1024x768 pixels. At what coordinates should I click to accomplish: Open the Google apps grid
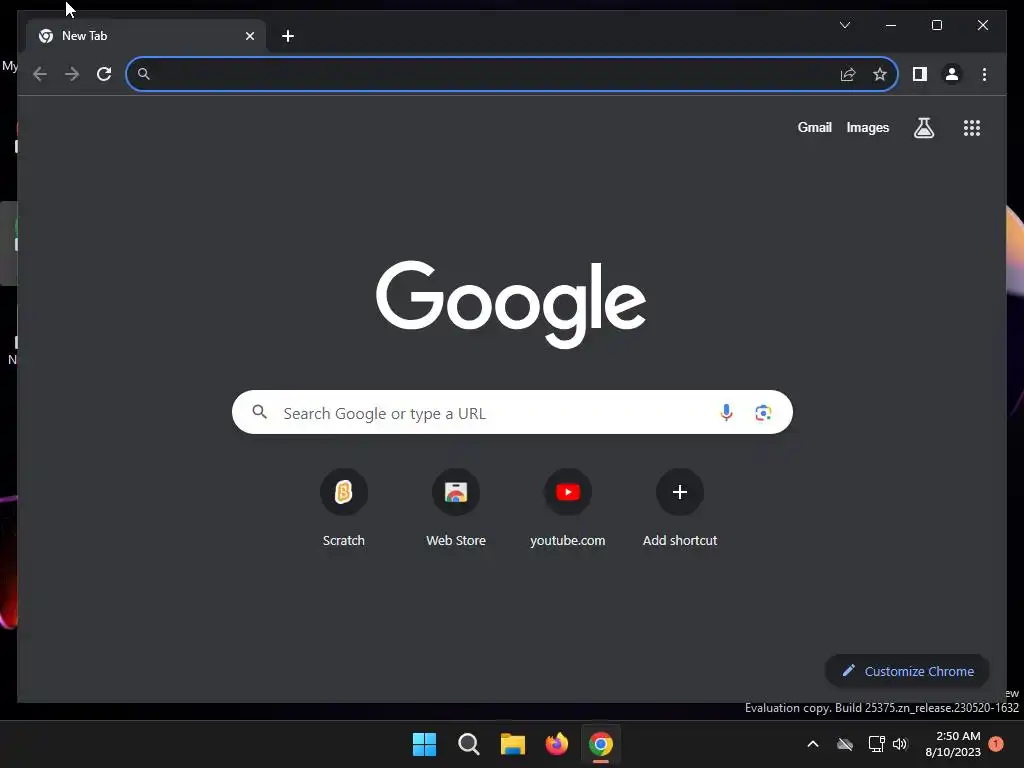[x=972, y=127]
